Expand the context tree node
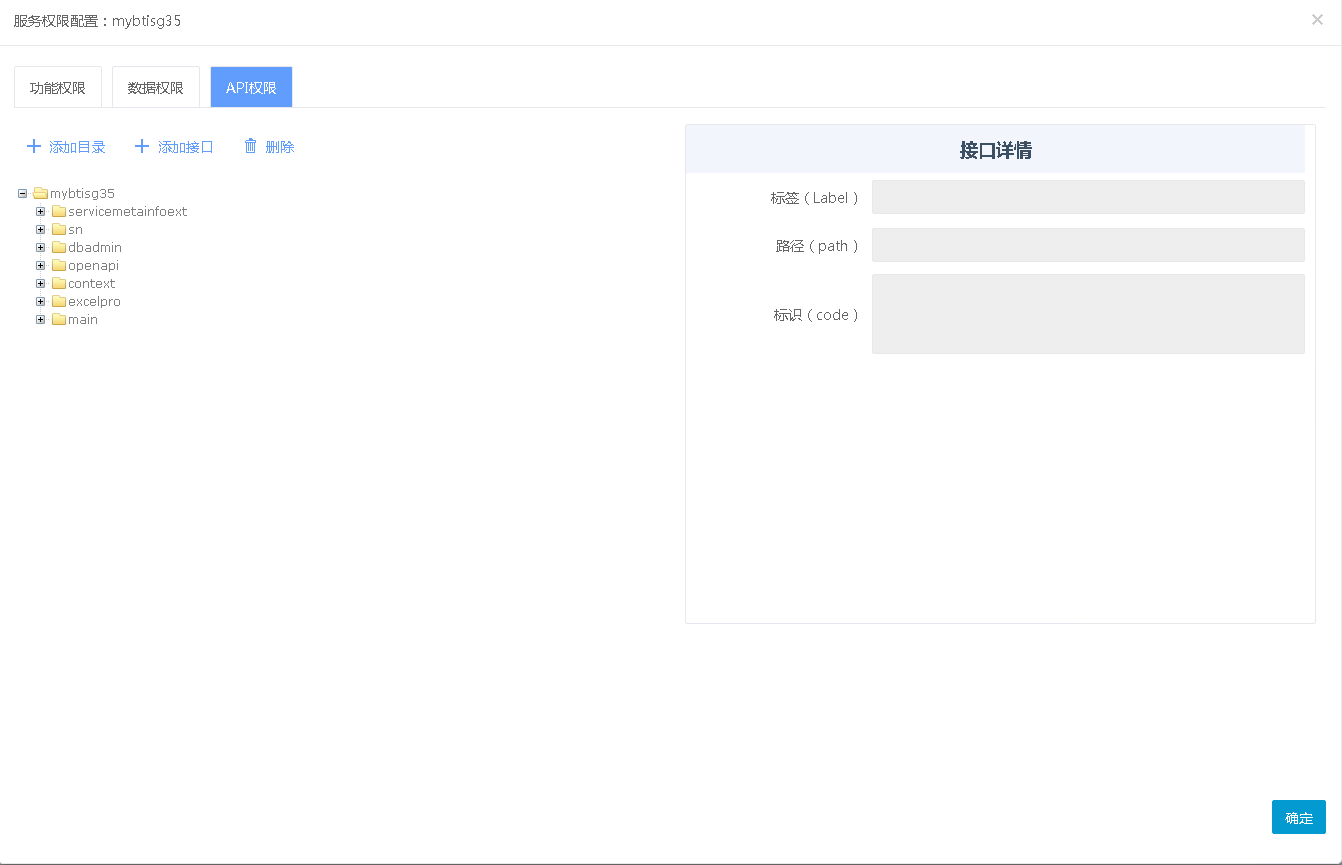 click(x=41, y=284)
